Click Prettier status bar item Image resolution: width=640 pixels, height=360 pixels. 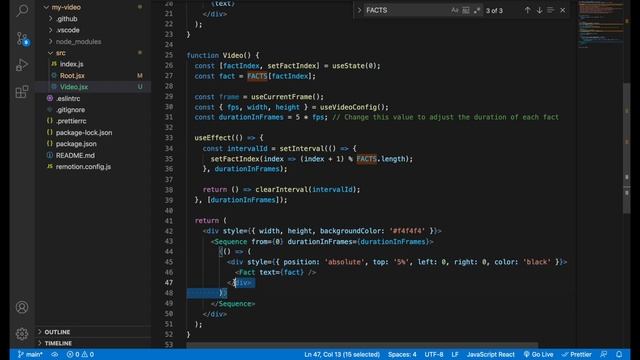pyautogui.click(x=577, y=354)
